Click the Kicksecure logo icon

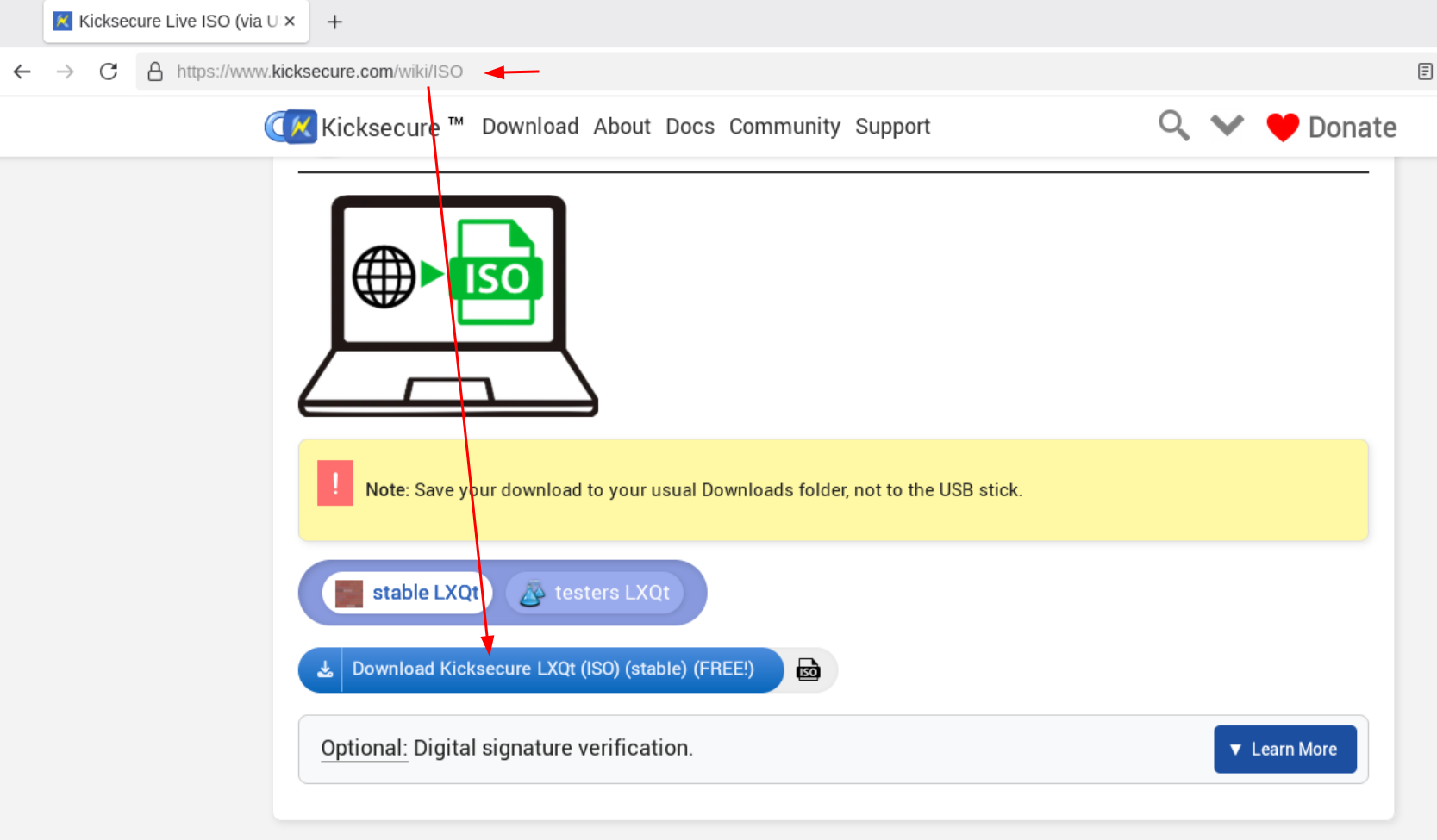click(291, 127)
